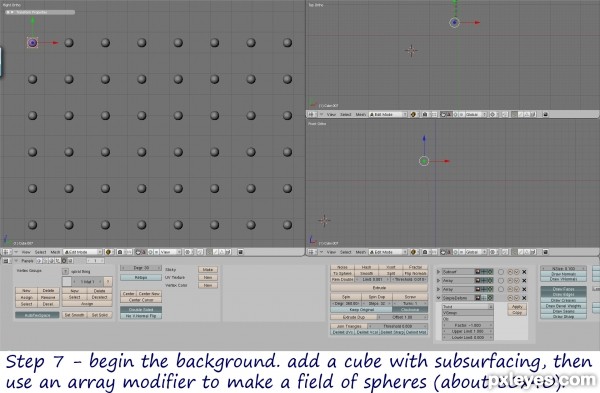Adjust the Upper Limit slider
The image size is (600, 393).
(468, 331)
